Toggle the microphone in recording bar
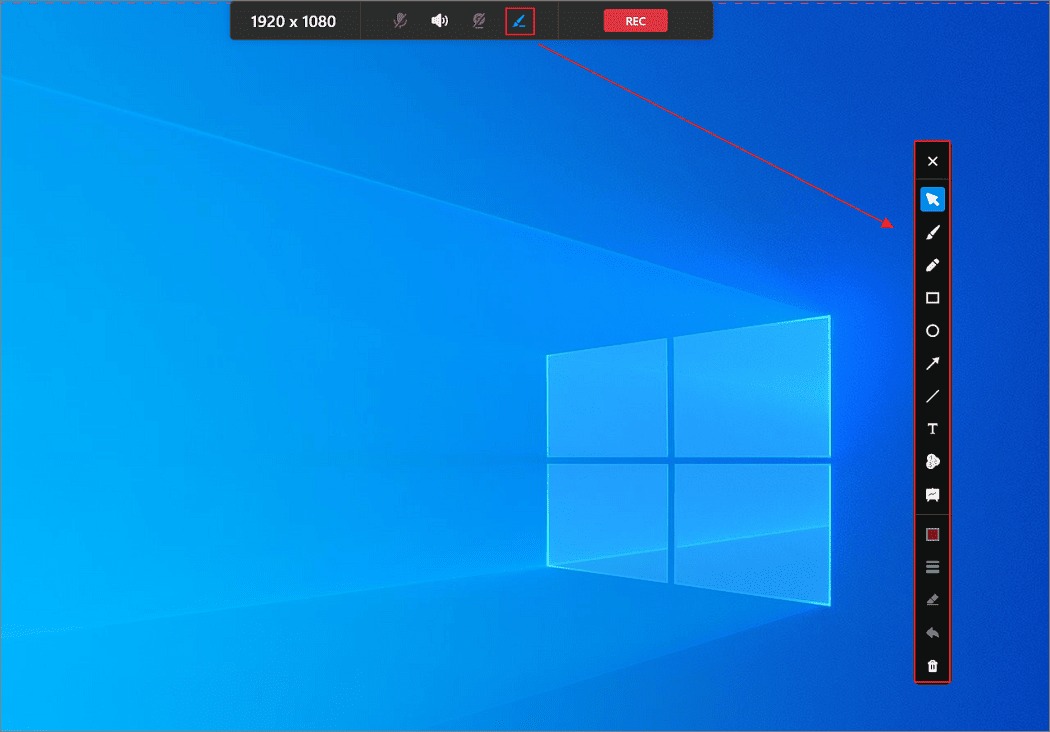 tap(400, 21)
